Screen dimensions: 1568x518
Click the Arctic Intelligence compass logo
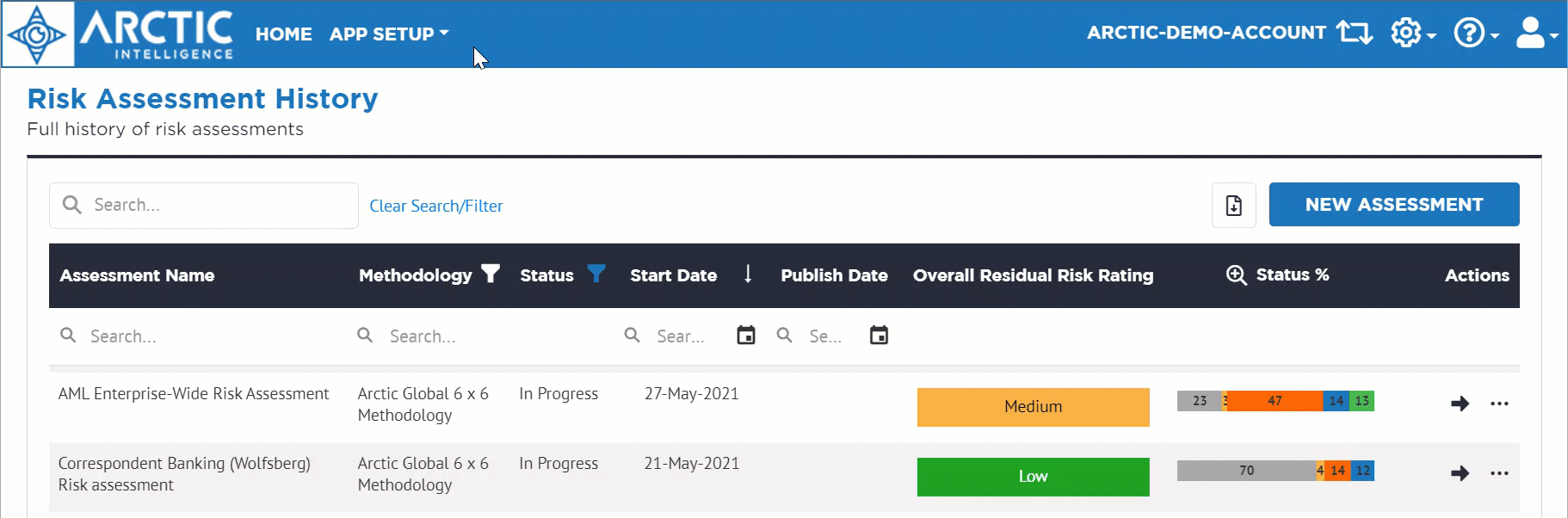point(37,34)
